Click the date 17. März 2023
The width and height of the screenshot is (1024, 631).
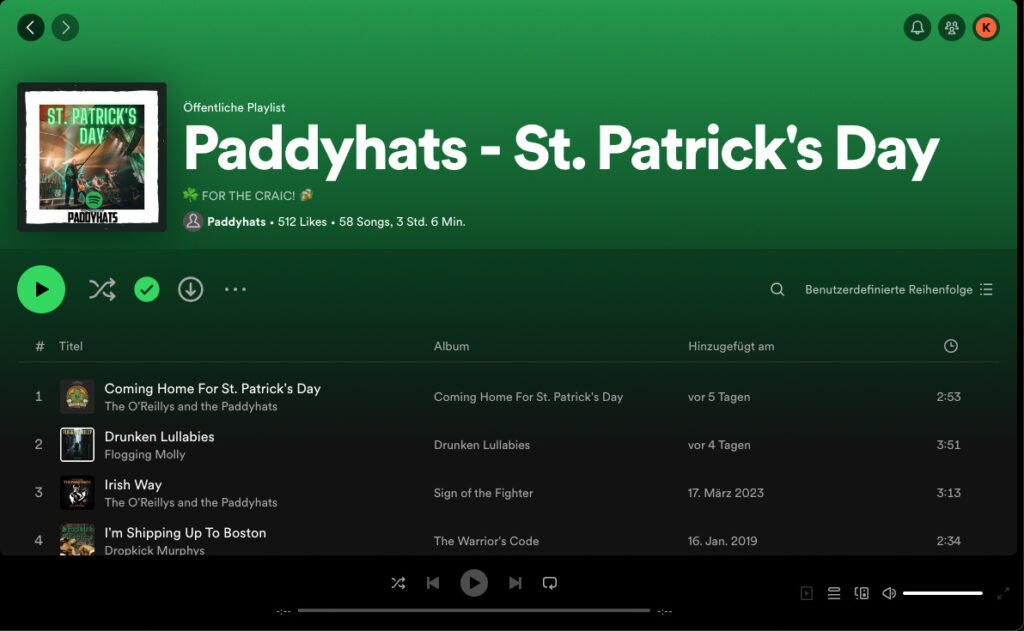tap(726, 493)
